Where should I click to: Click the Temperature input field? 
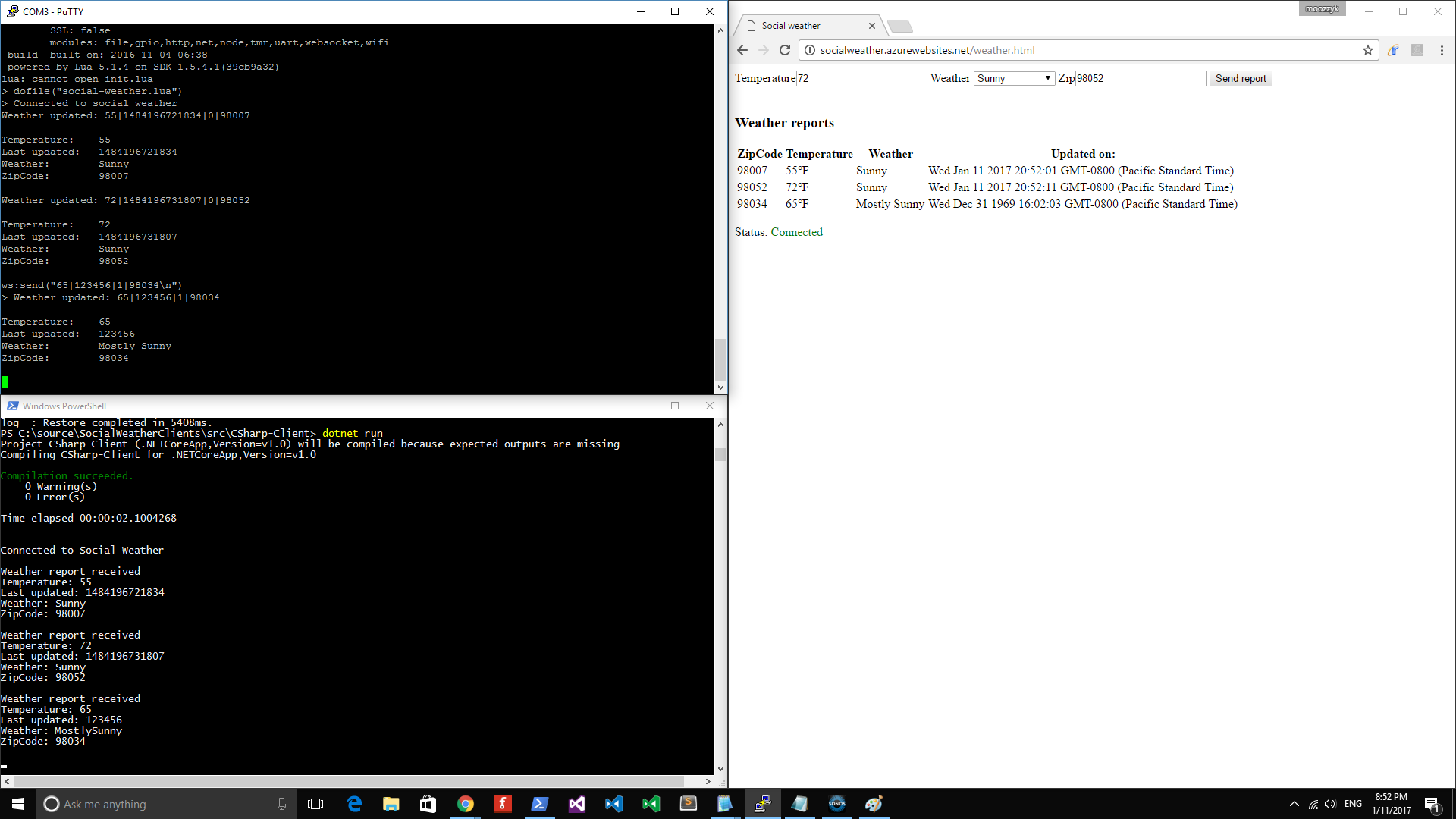tap(861, 78)
